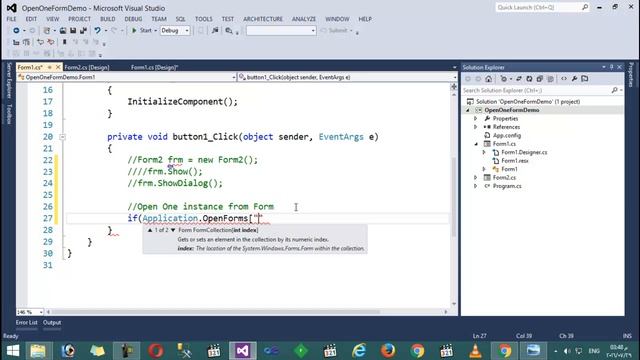This screenshot has width=640, height=360.
Task: Open the Start button dropdown arrow
Action: click(x=156, y=31)
